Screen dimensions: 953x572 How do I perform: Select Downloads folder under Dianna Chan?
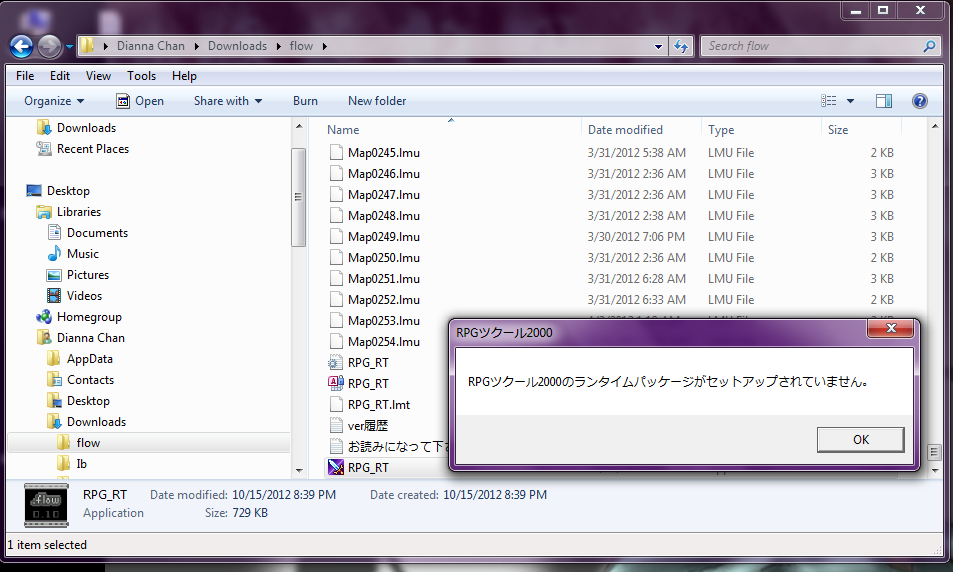point(96,422)
